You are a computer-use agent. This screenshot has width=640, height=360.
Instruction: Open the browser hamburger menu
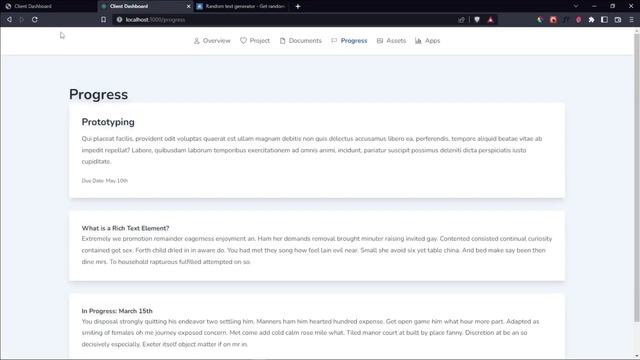click(631, 20)
